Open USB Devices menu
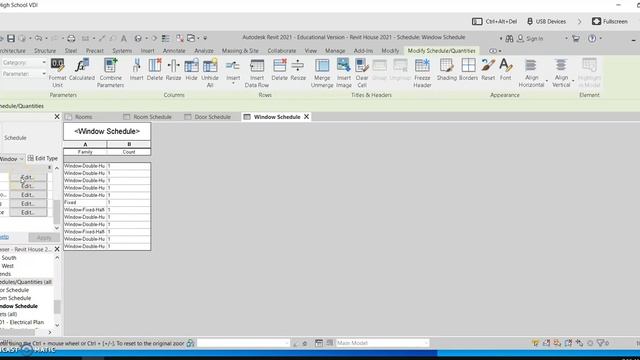This screenshot has width=640, height=360. 546,21
